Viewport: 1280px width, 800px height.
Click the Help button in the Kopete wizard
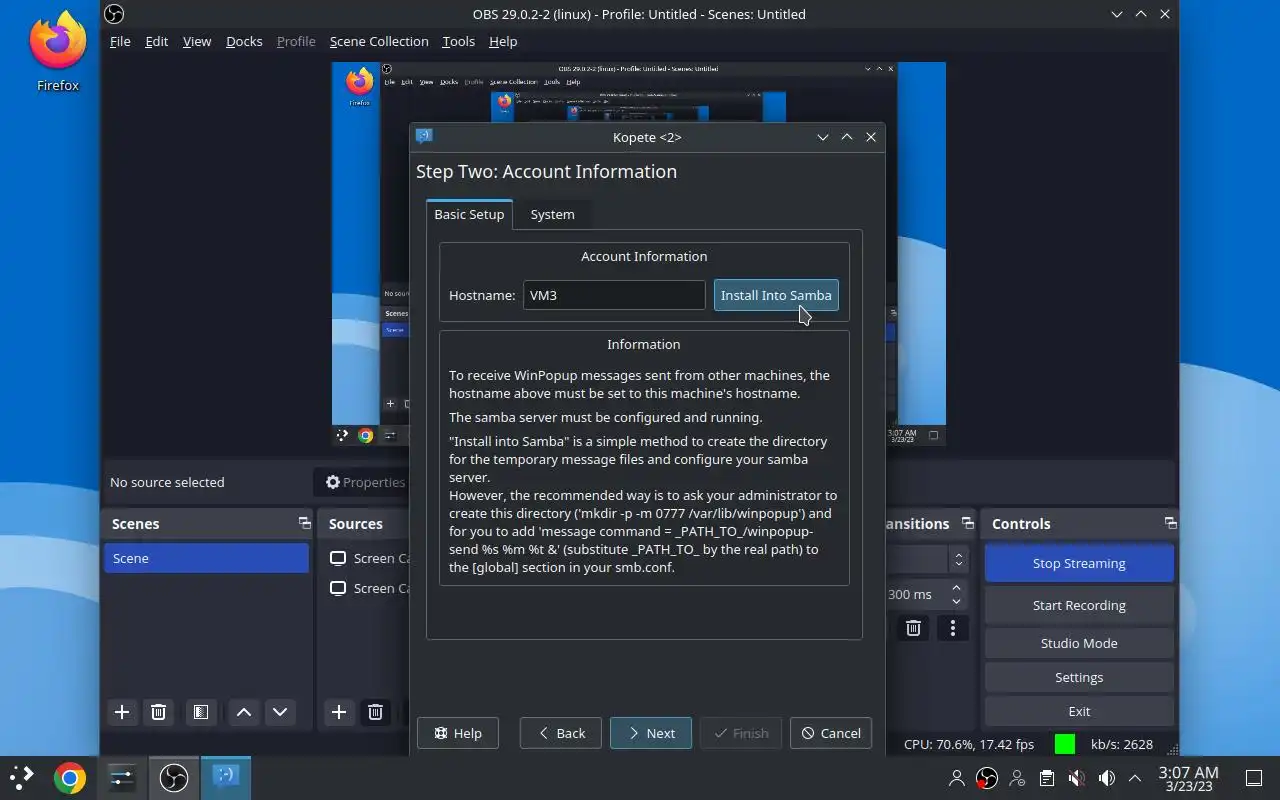coord(458,733)
